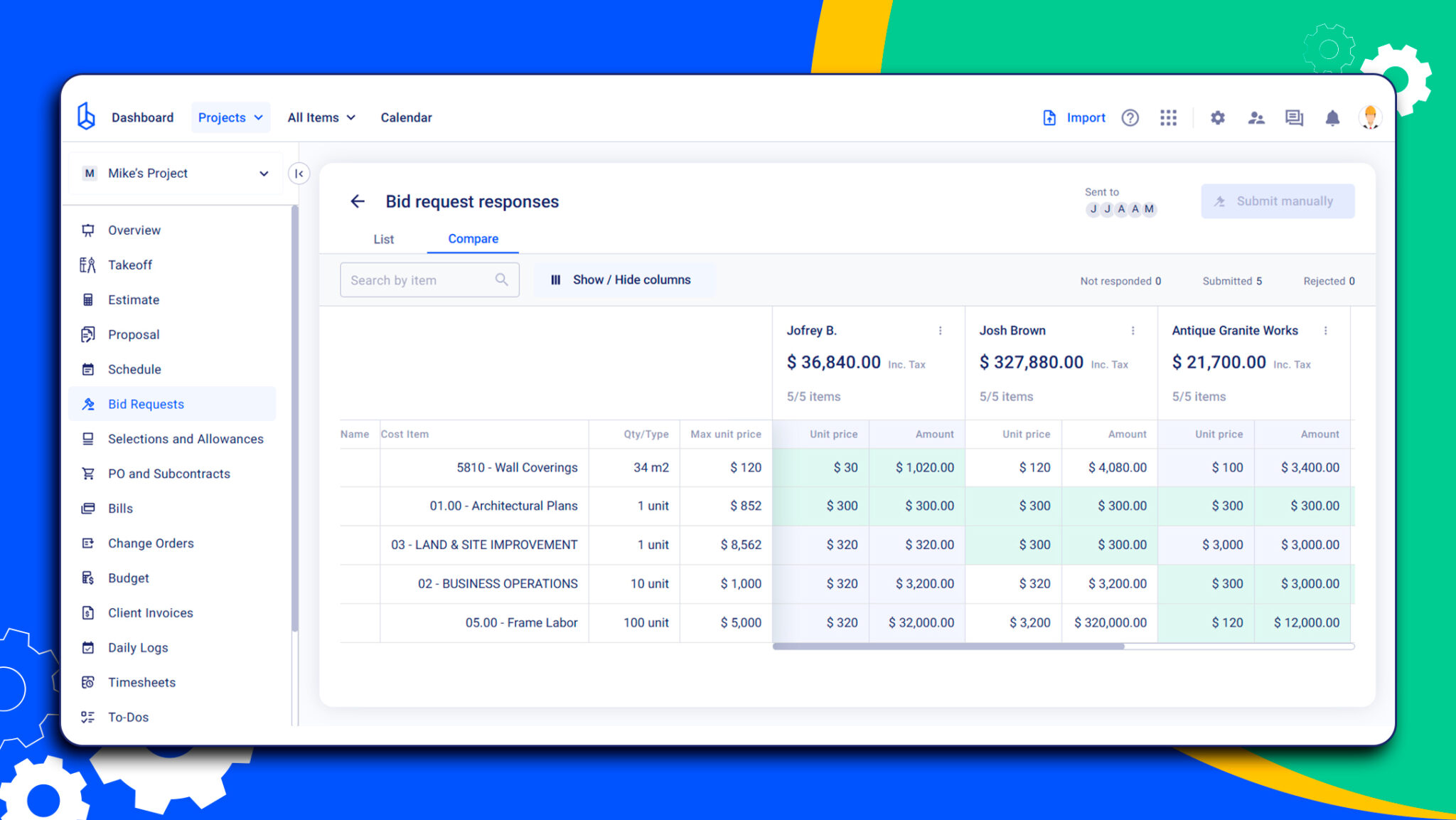Viewport: 1456px width, 820px height.
Task: Click Show / Hide columns button
Action: tap(621, 280)
